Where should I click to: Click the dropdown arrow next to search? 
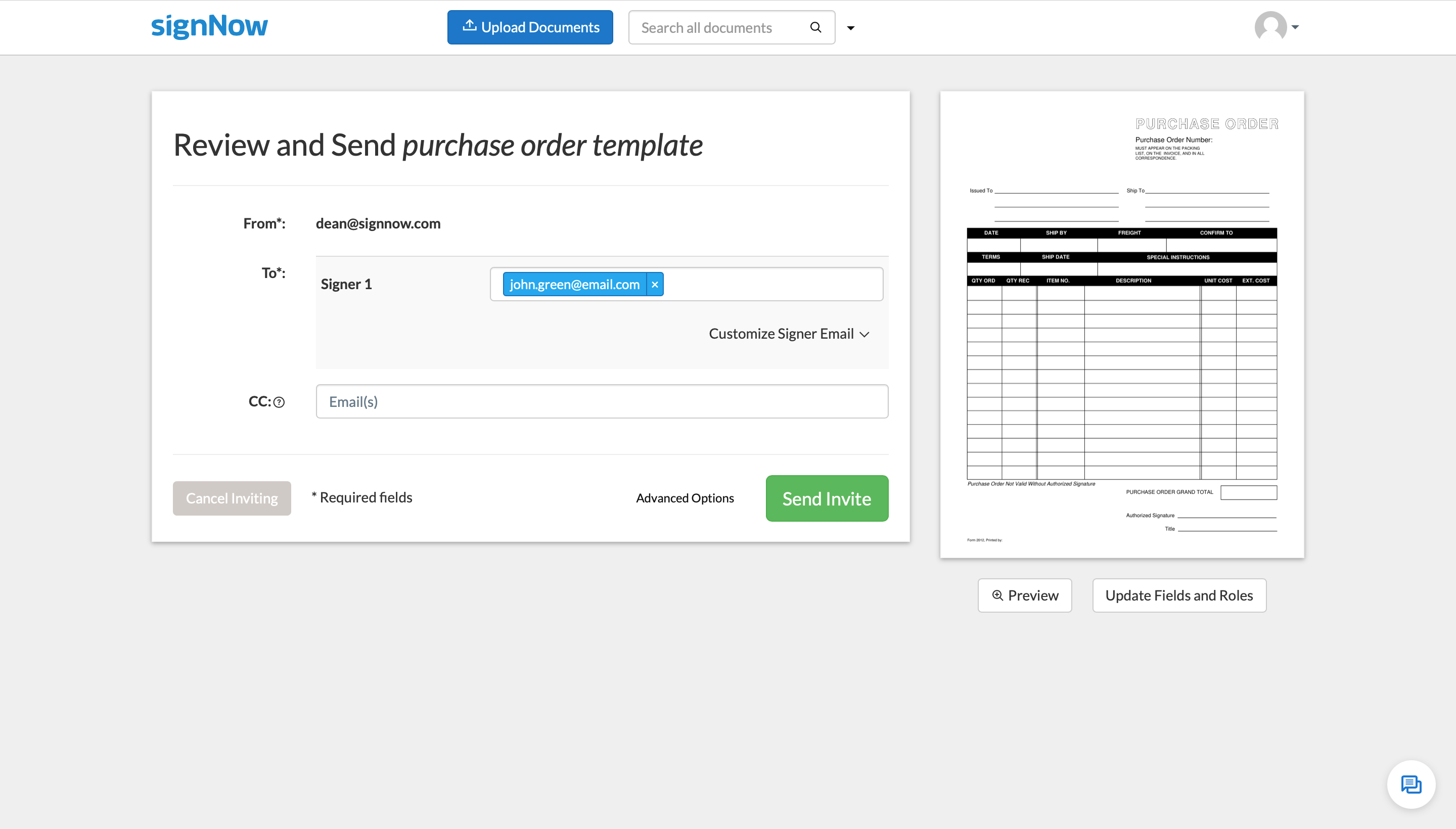click(x=851, y=27)
